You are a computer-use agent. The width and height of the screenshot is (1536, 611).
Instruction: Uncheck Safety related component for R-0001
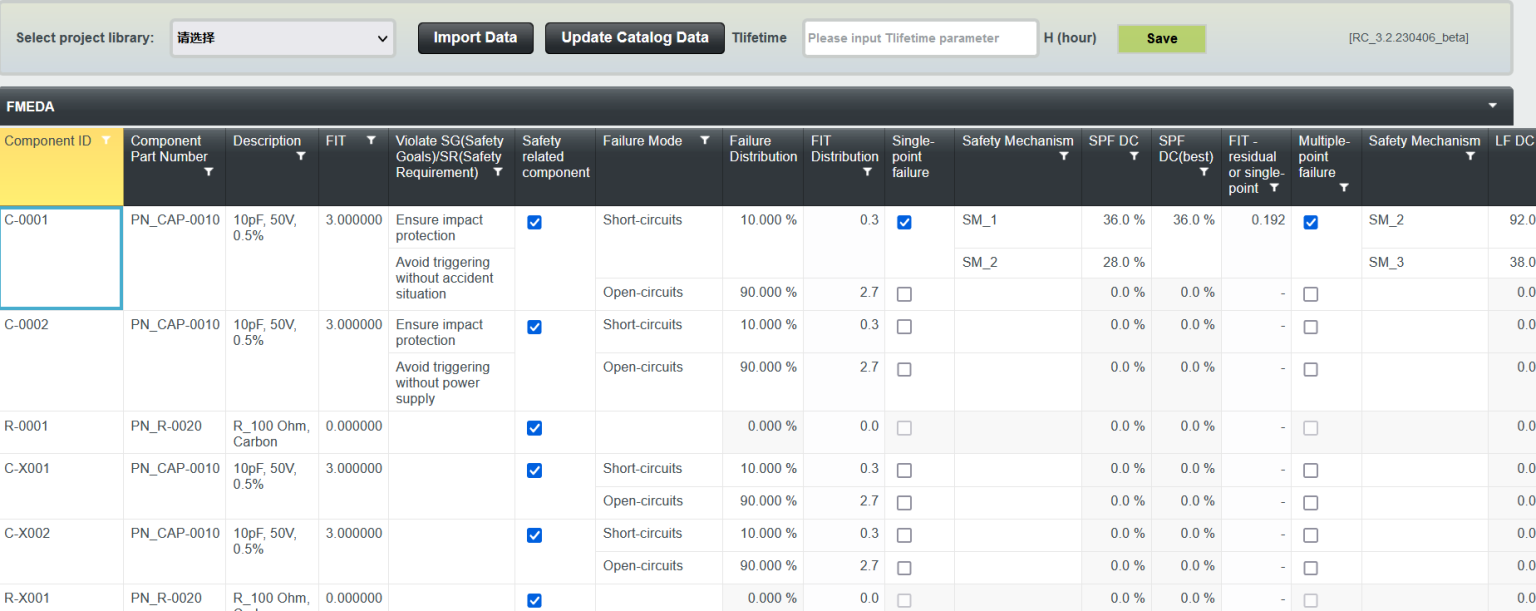[x=534, y=428]
